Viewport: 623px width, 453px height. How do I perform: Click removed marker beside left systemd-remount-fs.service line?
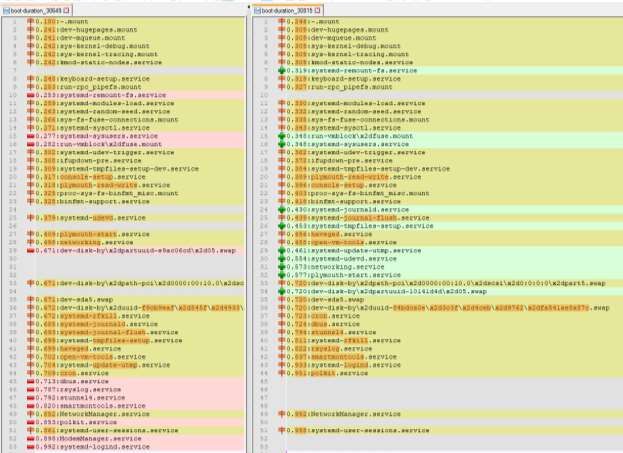[31, 95]
